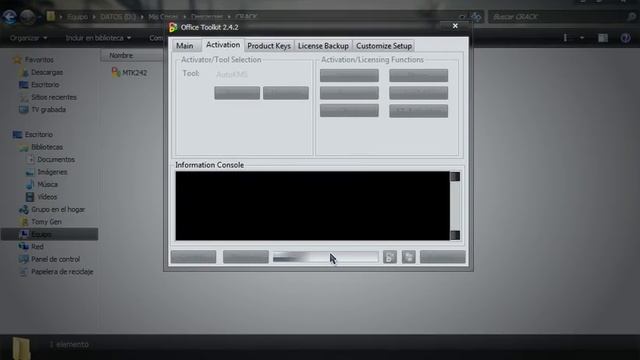Open Sitios recientes in sidebar

point(54,97)
